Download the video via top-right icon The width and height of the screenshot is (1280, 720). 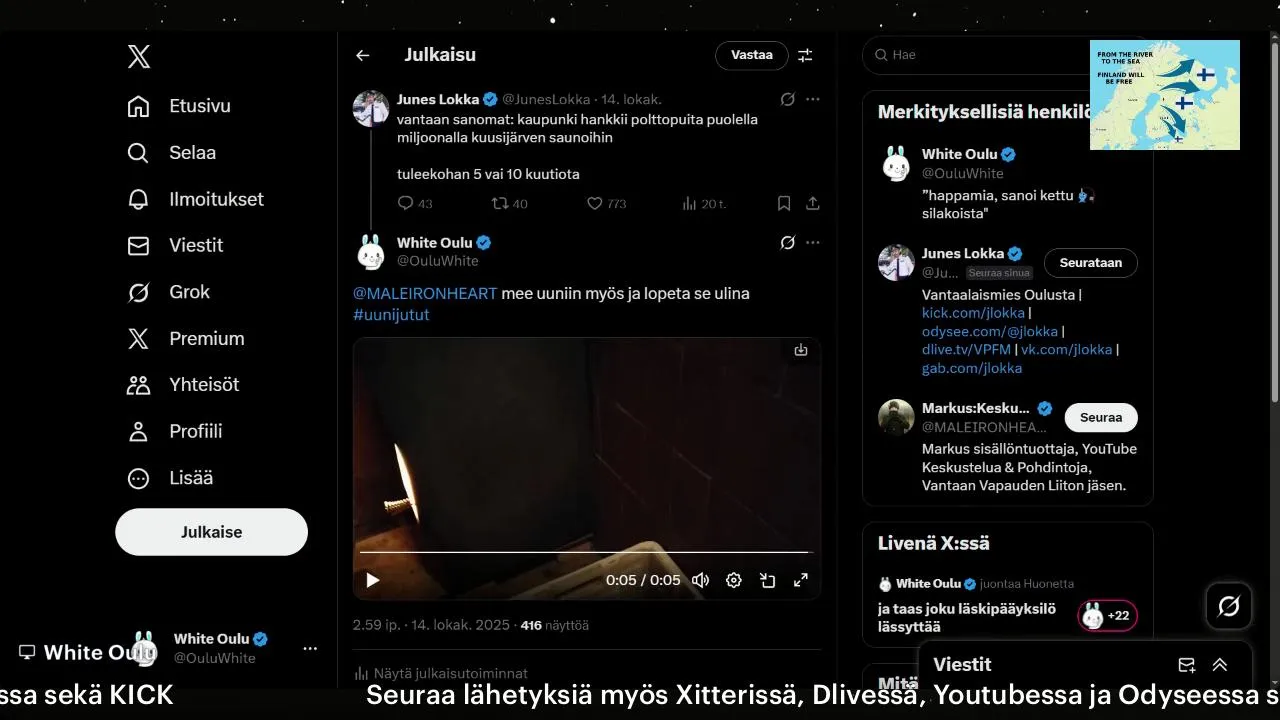pos(801,350)
